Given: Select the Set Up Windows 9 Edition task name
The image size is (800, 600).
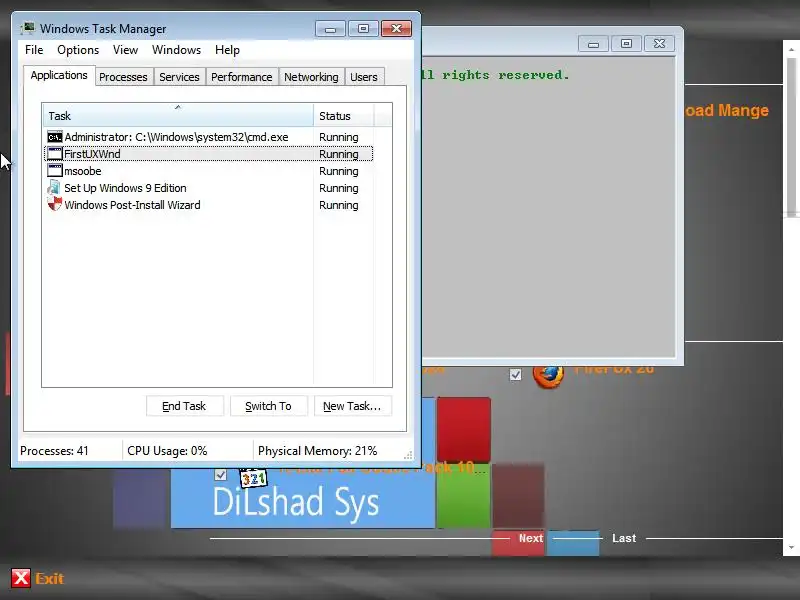Looking at the screenshot, I should coord(125,188).
